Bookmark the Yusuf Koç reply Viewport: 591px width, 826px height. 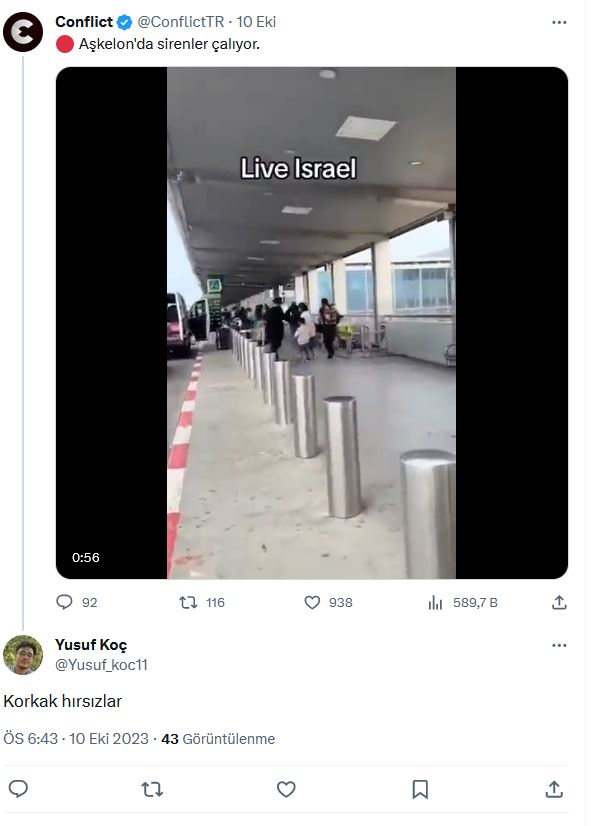(420, 789)
